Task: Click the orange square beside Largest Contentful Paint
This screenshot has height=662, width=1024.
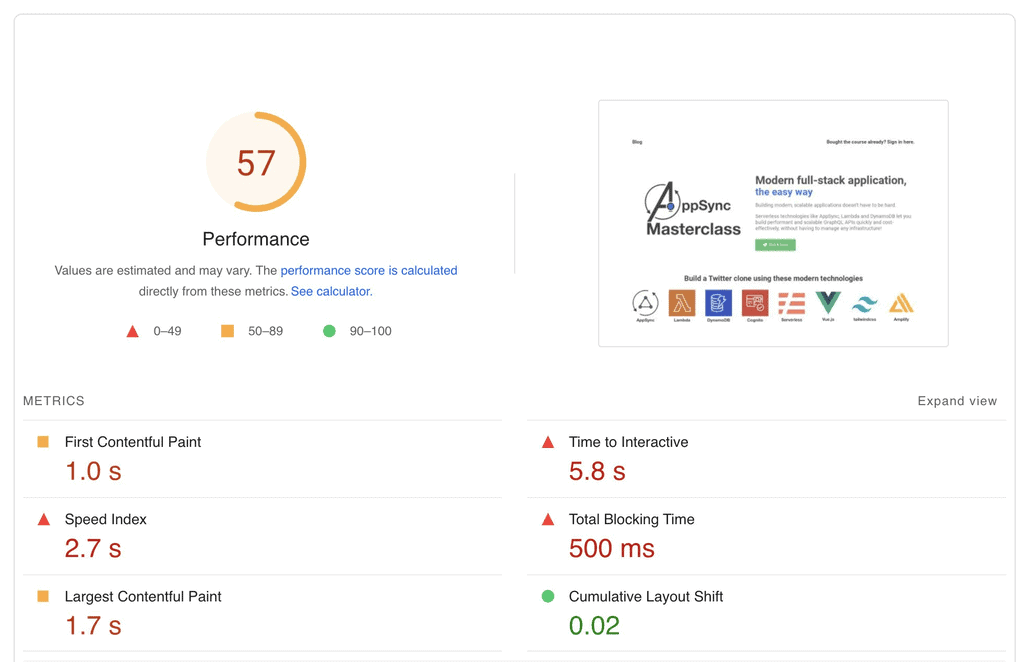Action: 43,597
